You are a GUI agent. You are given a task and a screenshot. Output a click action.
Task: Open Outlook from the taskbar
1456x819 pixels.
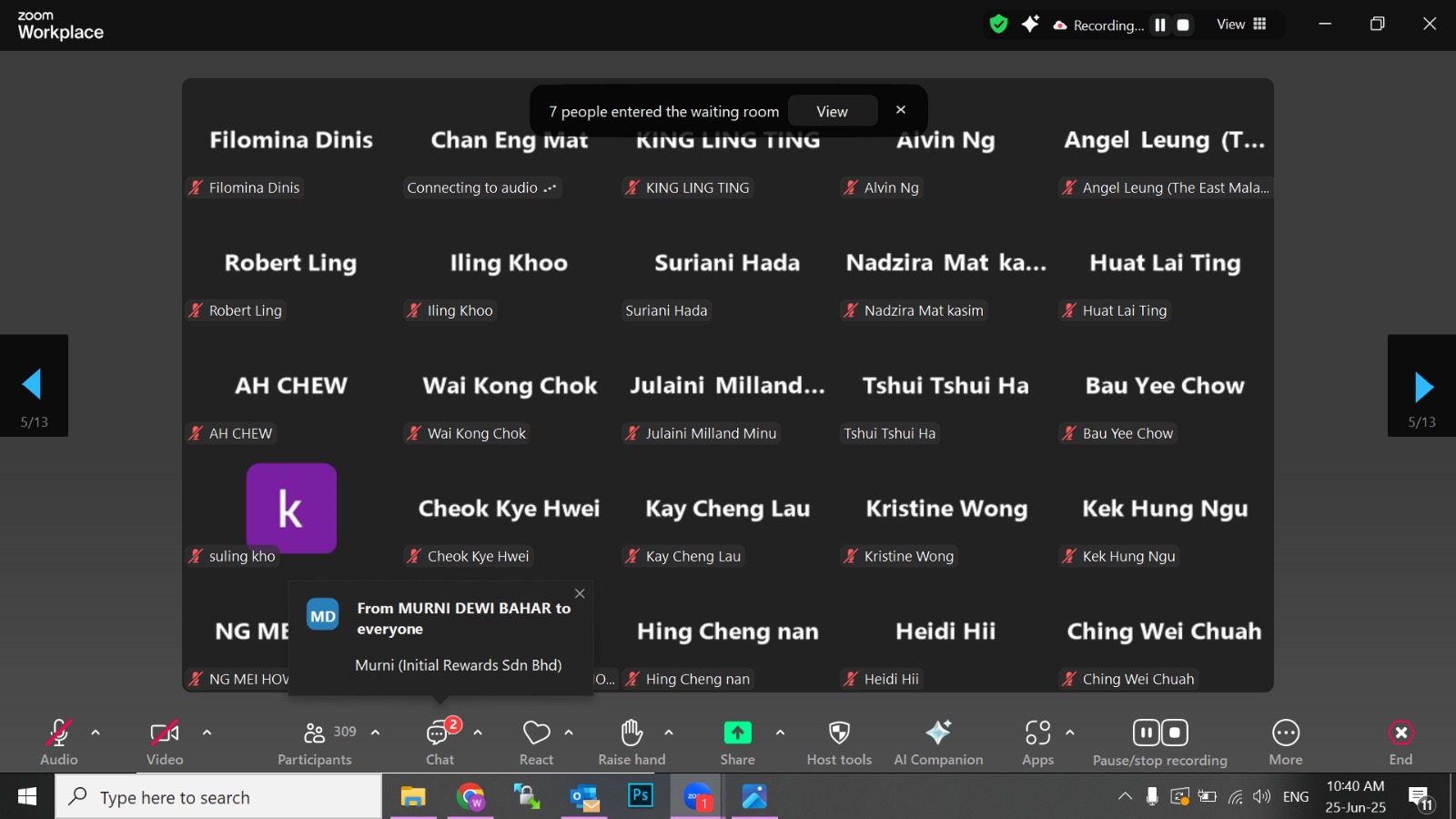pos(584,797)
